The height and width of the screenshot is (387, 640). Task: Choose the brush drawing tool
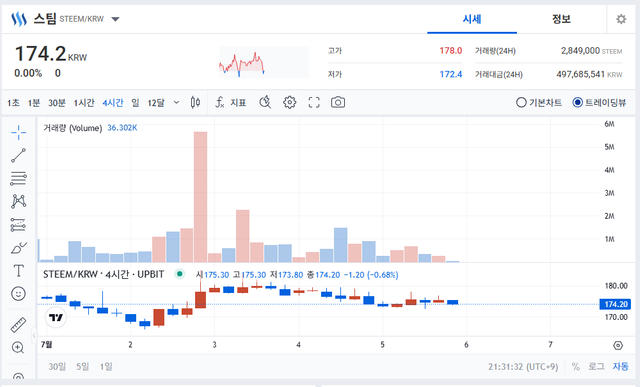tap(18, 248)
